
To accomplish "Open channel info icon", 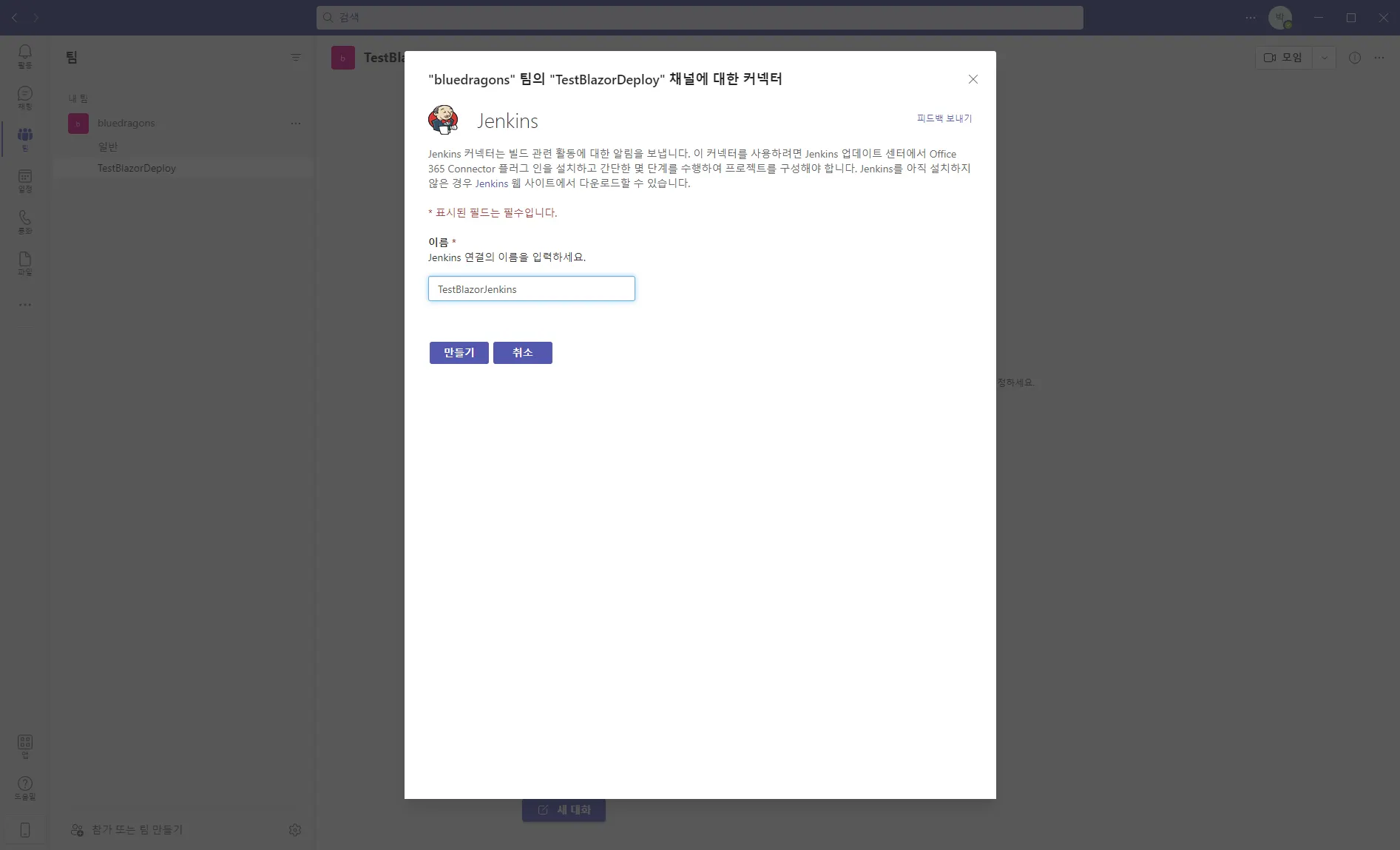I will (x=1355, y=58).
